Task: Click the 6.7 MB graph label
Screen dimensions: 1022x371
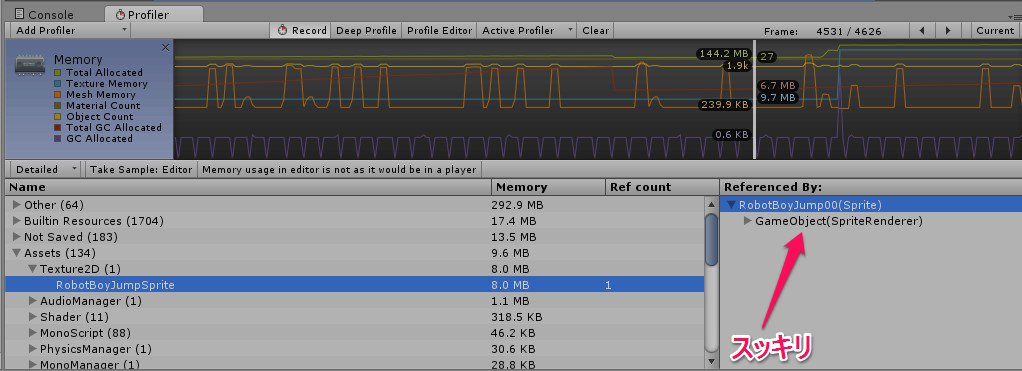Action: [x=778, y=85]
